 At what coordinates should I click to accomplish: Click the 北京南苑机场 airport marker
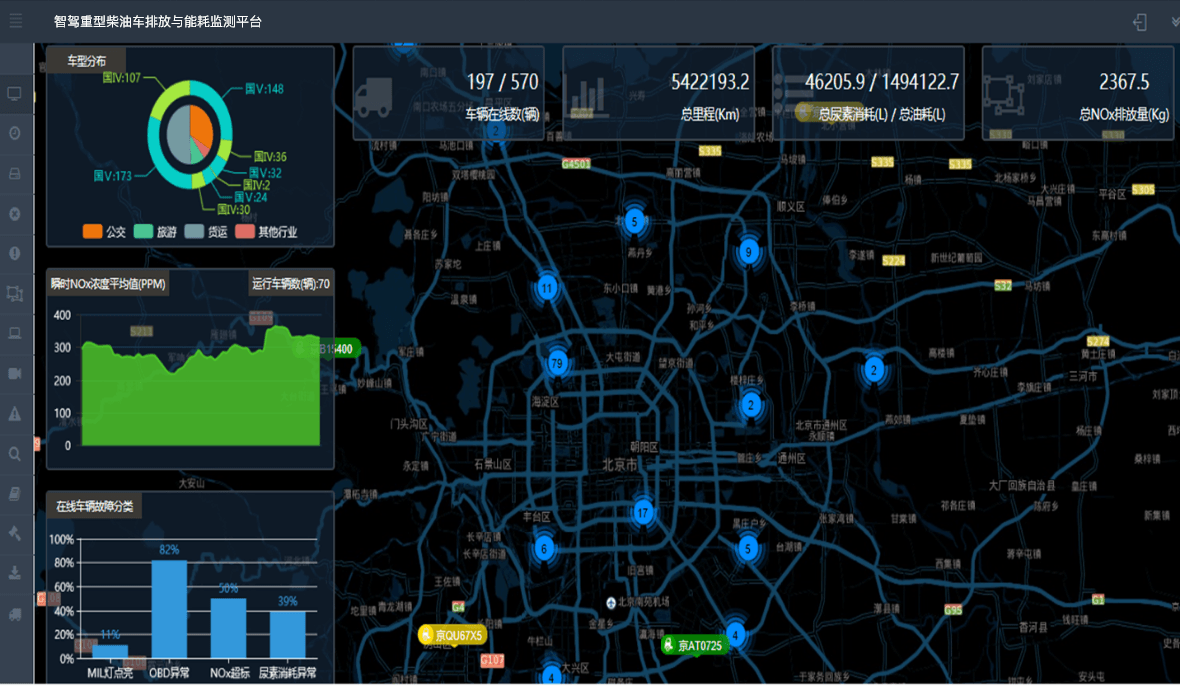pyautogui.click(x=611, y=603)
